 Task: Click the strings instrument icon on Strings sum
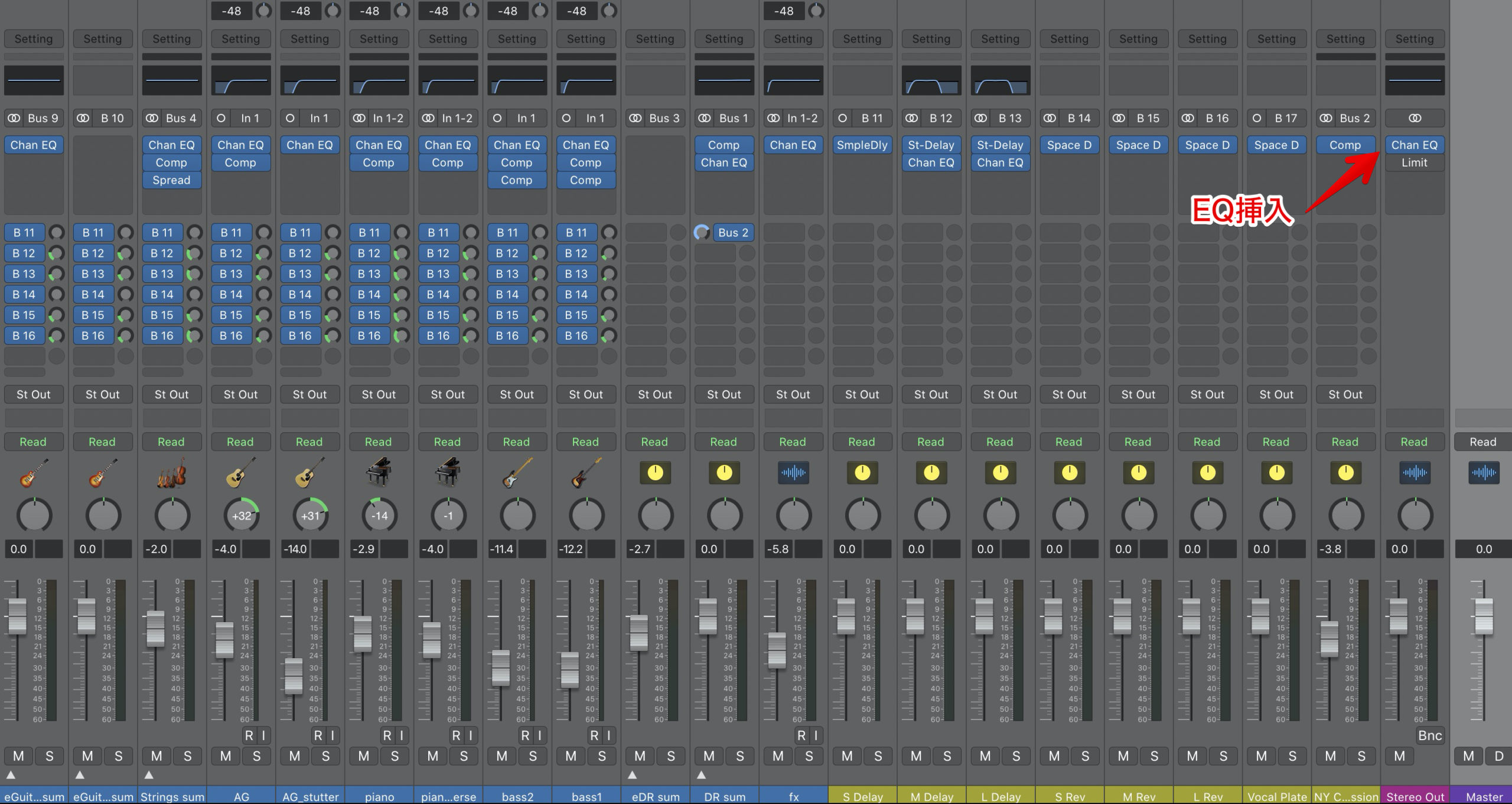pyautogui.click(x=171, y=473)
